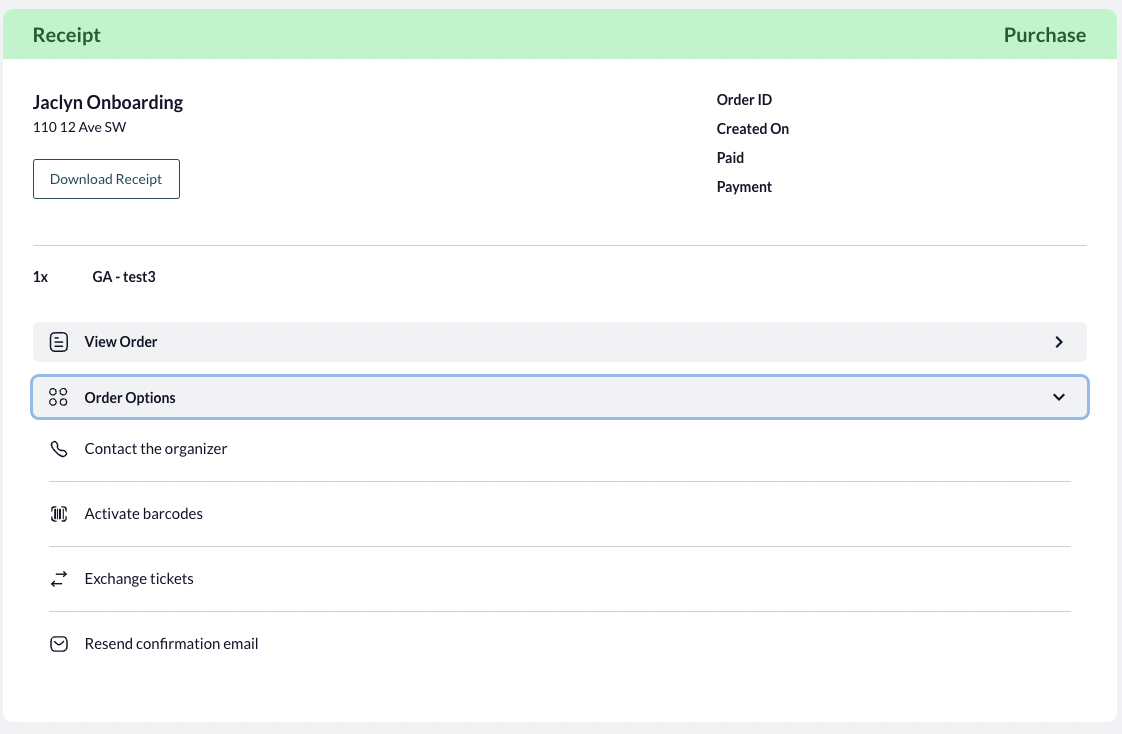Viewport: 1122px width, 734px height.
Task: Click the Order ID label
Action: point(744,100)
